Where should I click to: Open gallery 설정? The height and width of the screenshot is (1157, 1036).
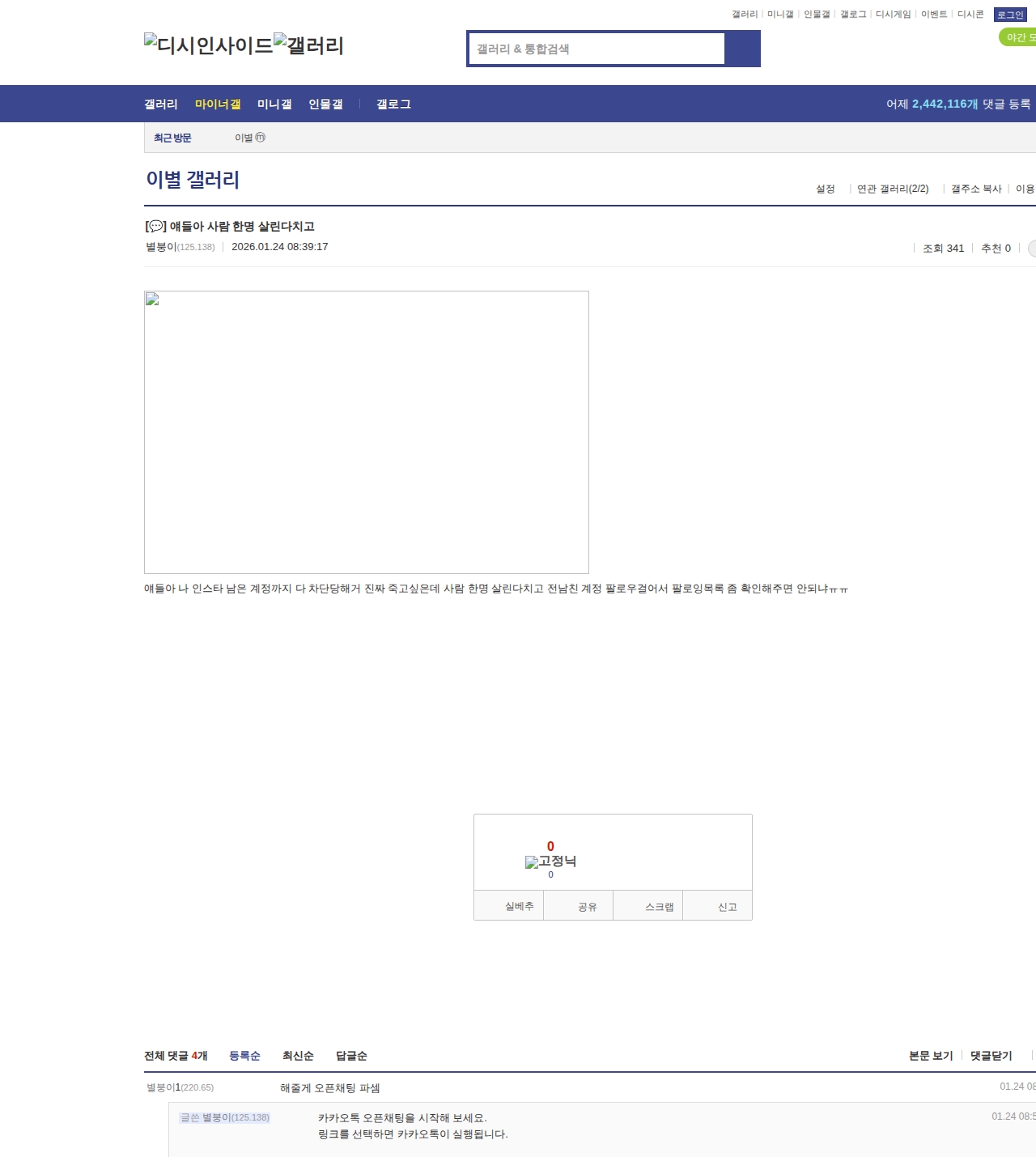coord(825,189)
